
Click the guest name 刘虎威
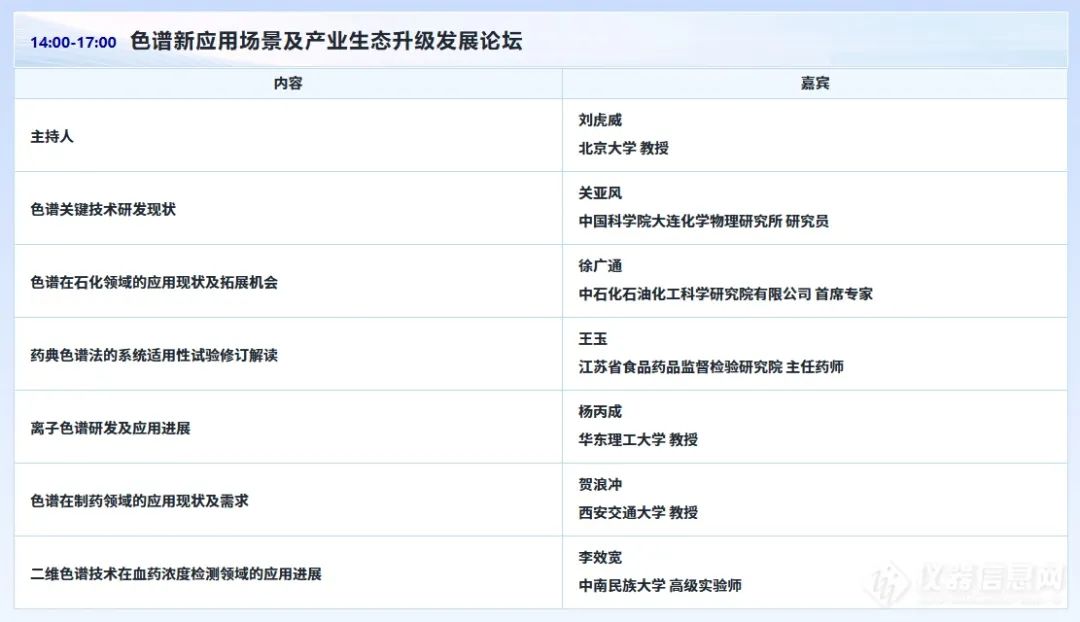tap(600, 120)
